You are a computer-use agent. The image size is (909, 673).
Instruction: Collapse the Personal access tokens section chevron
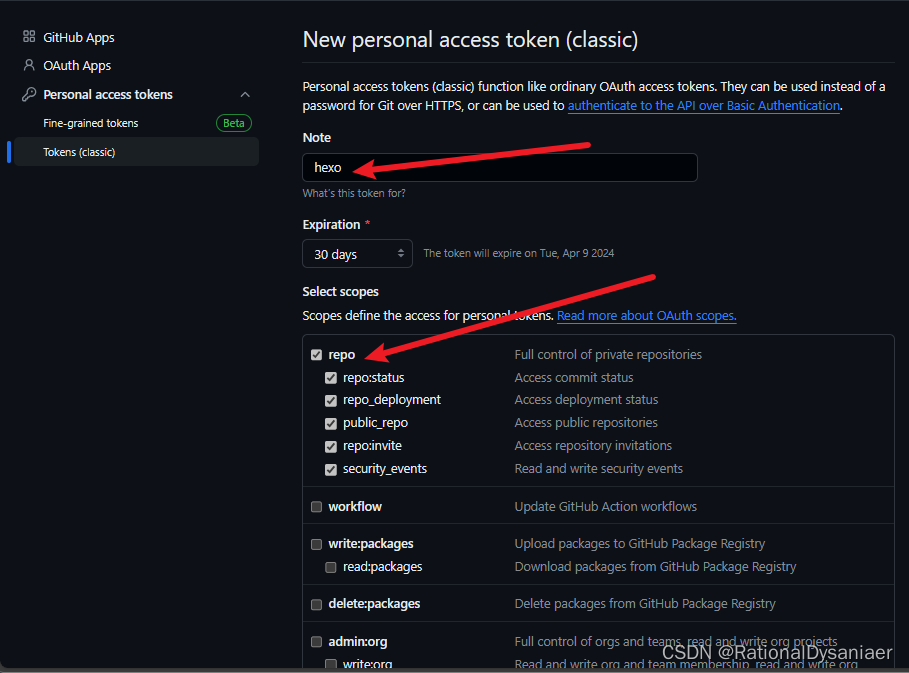pyautogui.click(x=245, y=94)
